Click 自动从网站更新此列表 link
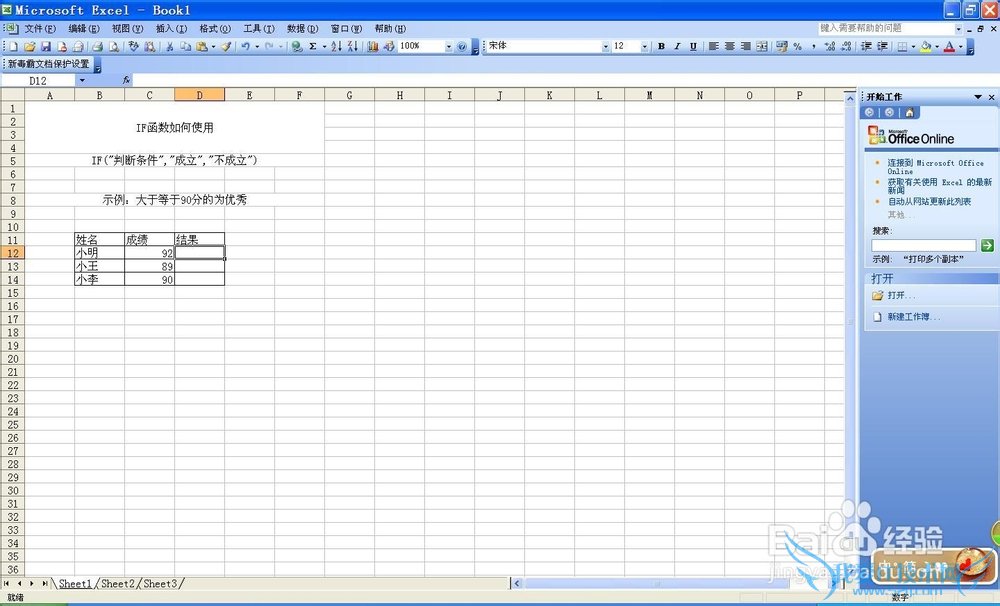The width and height of the screenshot is (1000, 606). [929, 202]
